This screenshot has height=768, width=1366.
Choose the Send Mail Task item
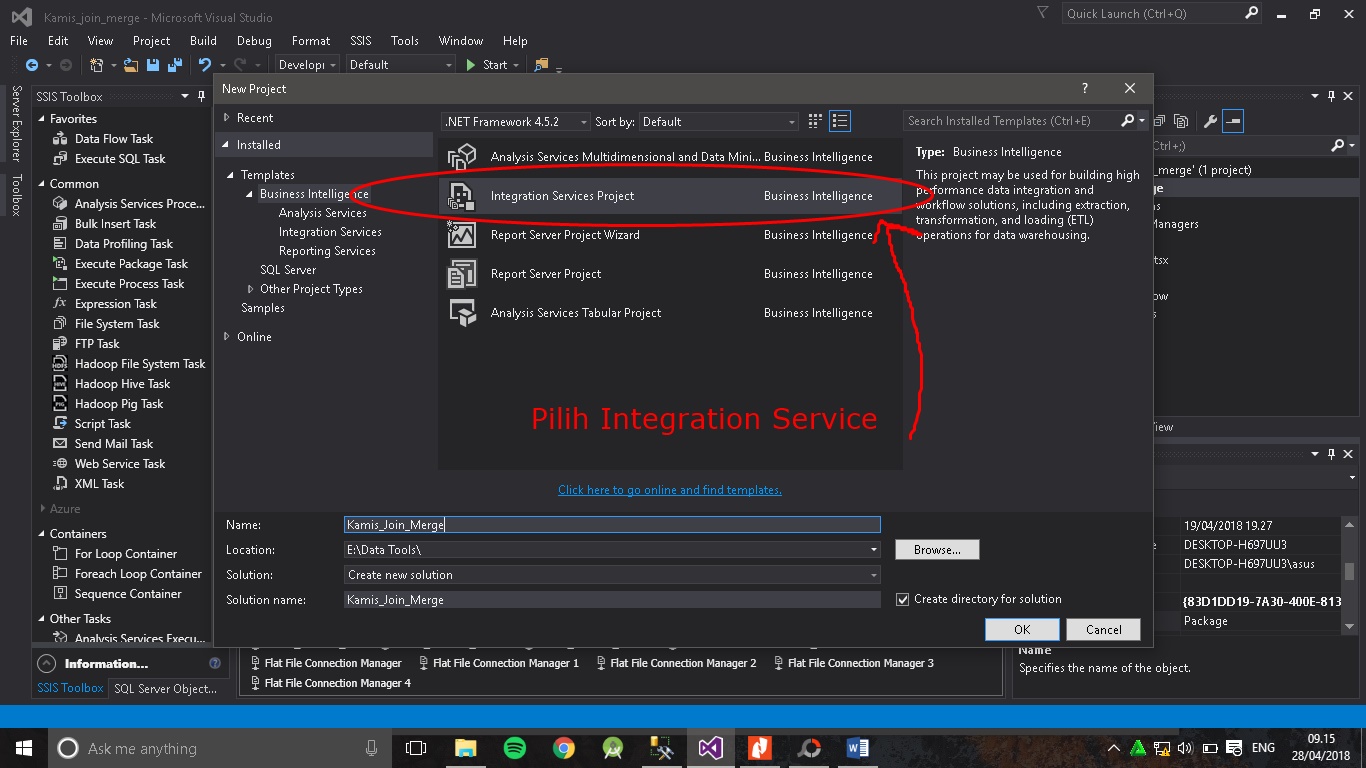coord(114,444)
